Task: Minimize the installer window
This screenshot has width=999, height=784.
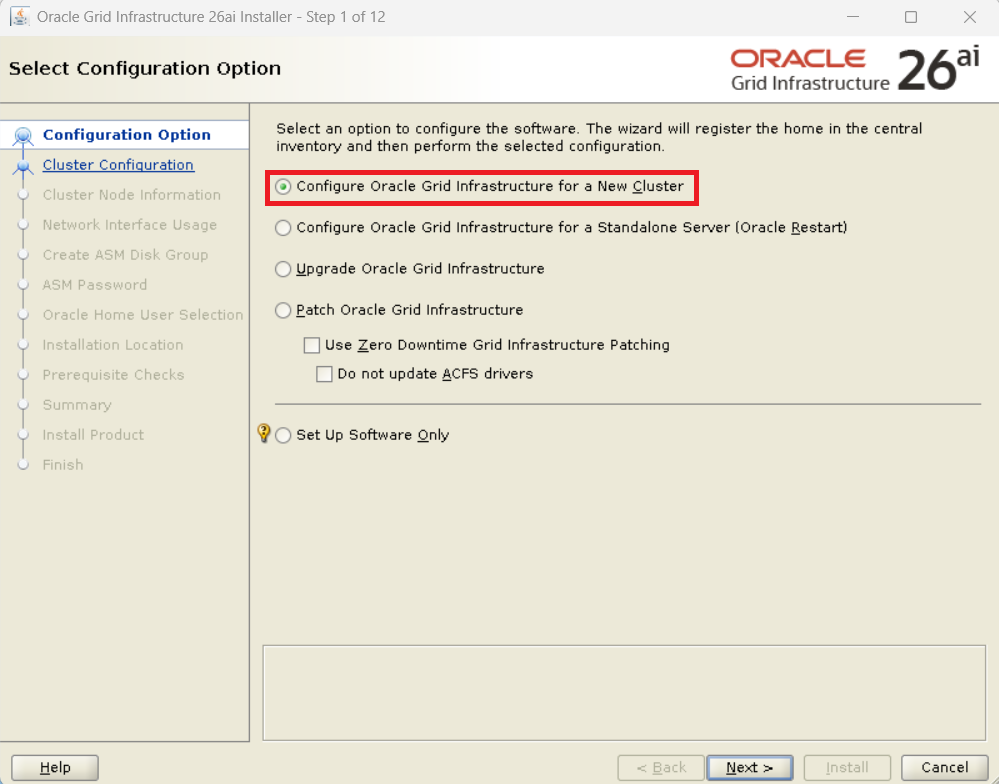Action: pyautogui.click(x=851, y=17)
